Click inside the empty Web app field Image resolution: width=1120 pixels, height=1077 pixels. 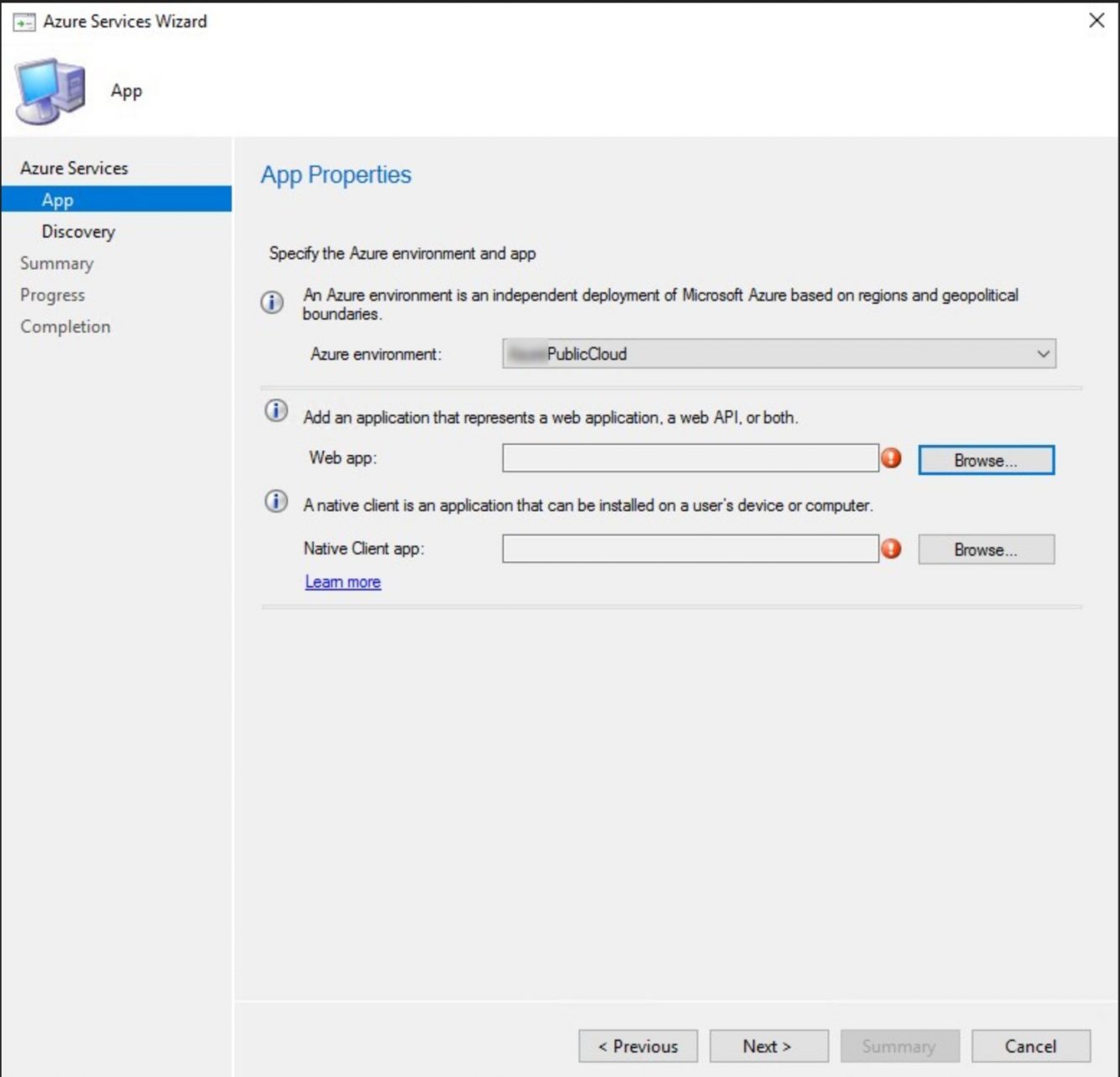coord(688,458)
